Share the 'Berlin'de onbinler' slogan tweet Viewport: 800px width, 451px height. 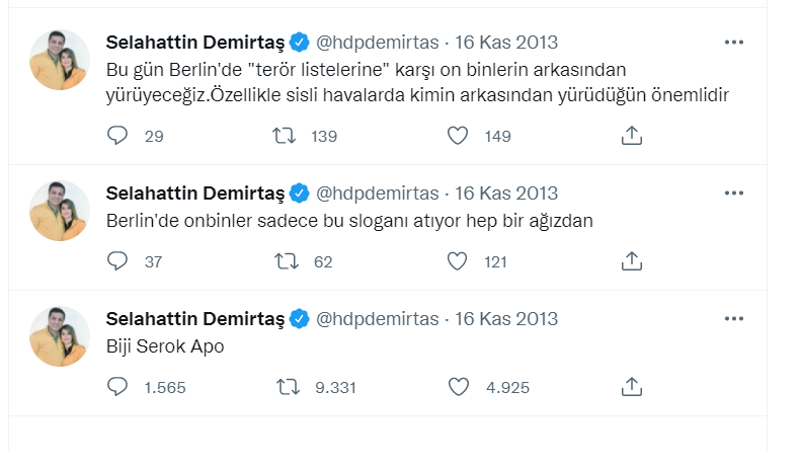point(631,262)
